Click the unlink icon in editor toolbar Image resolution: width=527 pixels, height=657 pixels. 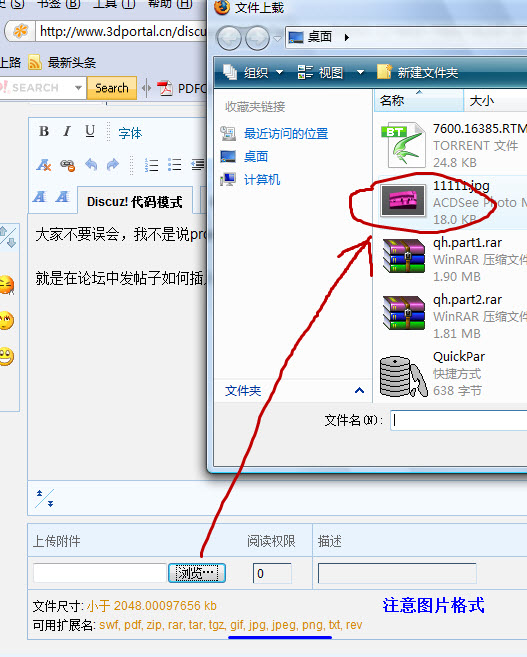[x=67, y=165]
